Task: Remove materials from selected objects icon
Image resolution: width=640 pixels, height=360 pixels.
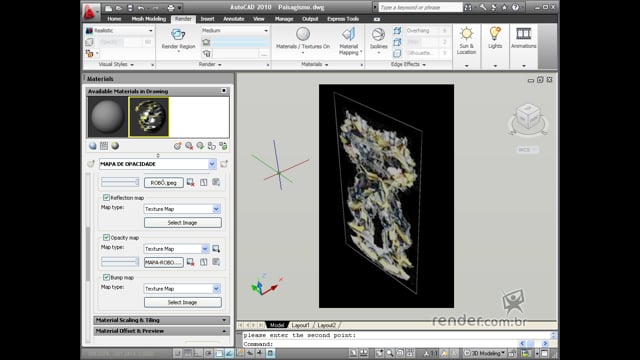Action: click(x=223, y=146)
